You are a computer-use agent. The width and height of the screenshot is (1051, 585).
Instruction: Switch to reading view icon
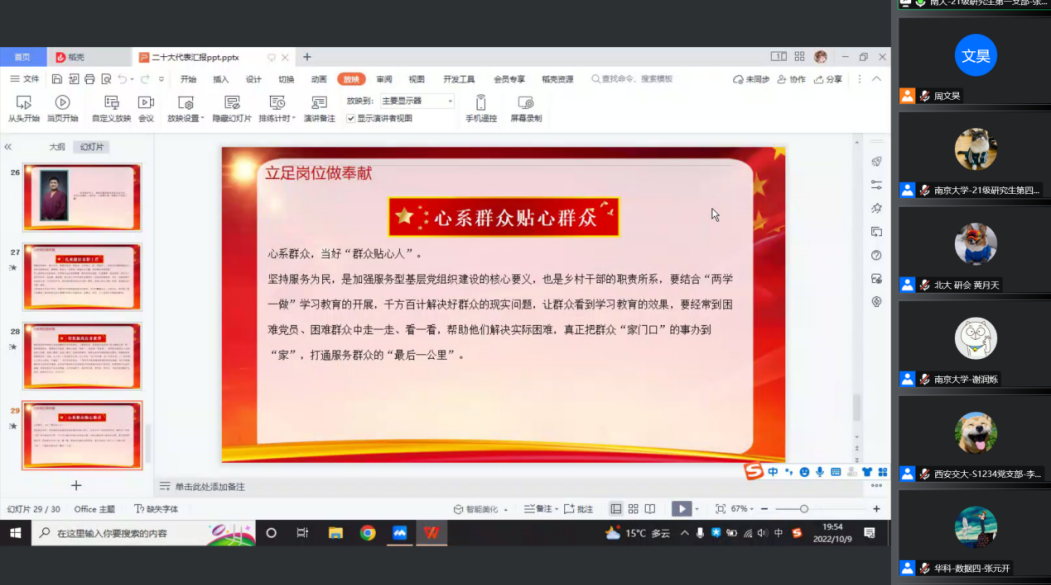coord(650,509)
